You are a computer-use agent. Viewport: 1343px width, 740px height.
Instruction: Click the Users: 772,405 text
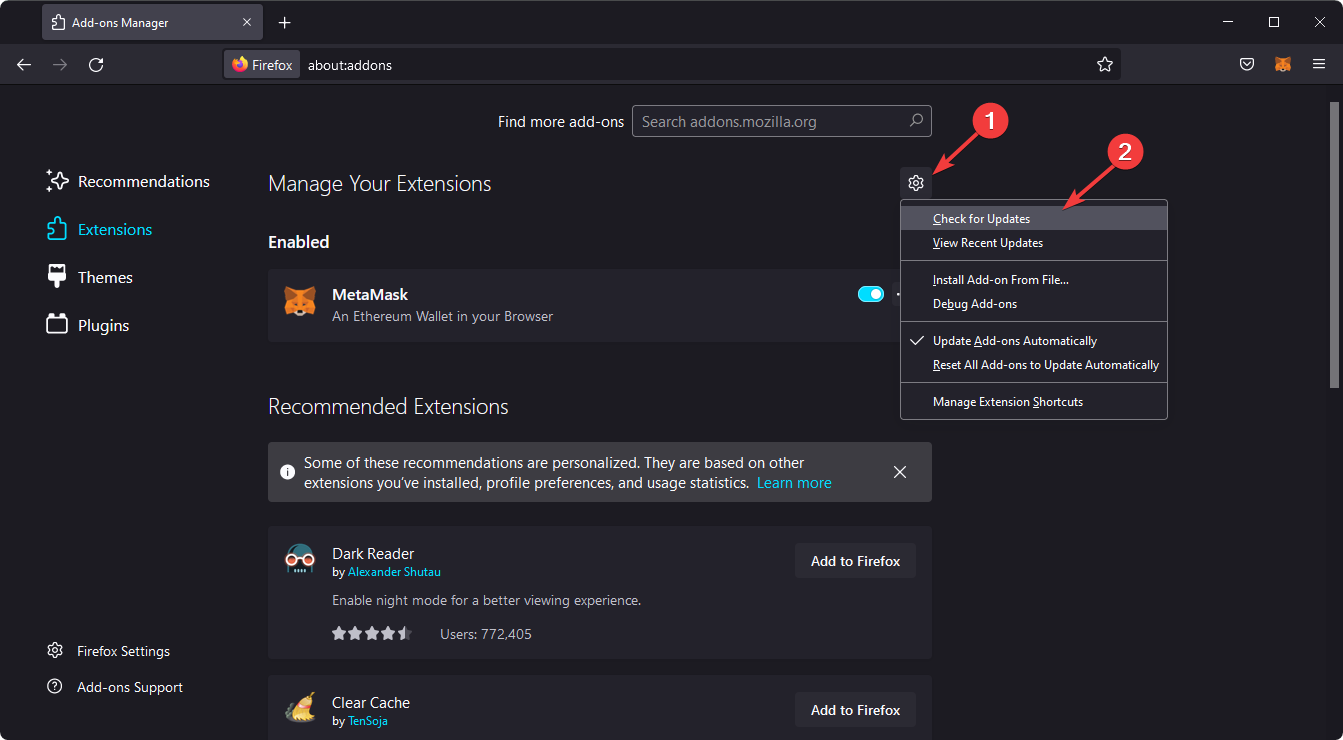click(x=486, y=634)
